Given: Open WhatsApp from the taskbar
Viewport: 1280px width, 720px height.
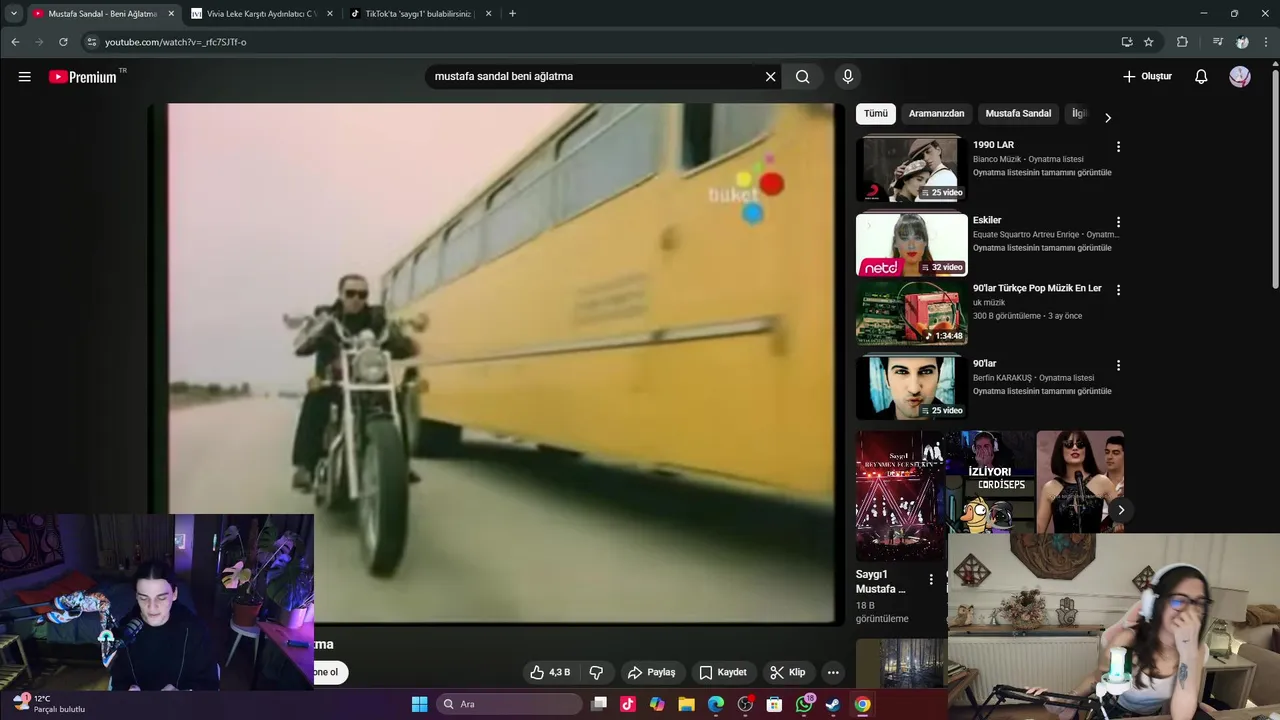Looking at the screenshot, I should click(804, 704).
